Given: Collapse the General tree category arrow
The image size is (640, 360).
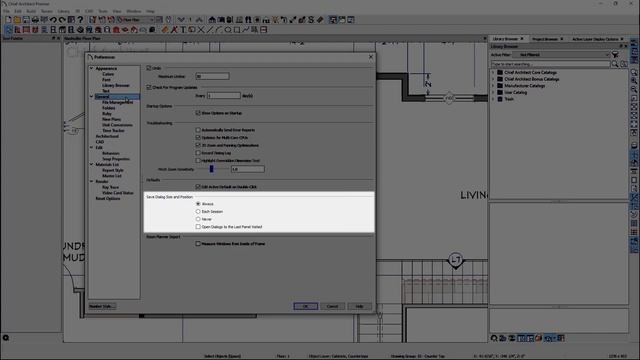Looking at the screenshot, I should click(x=91, y=96).
